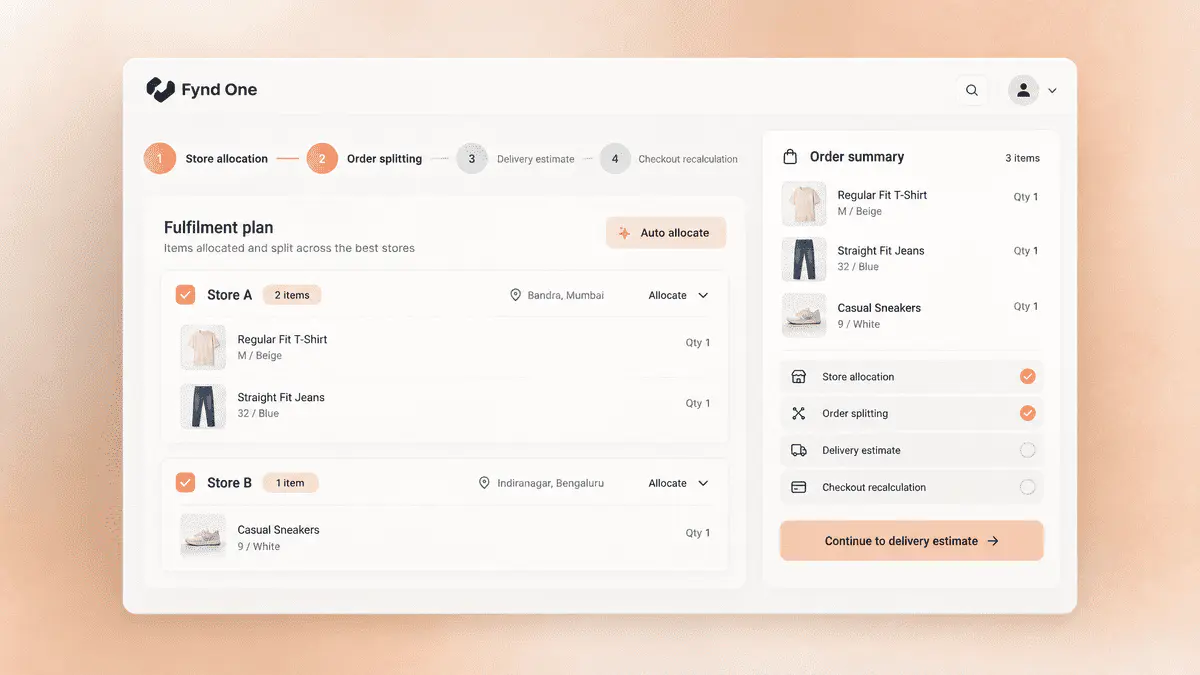The width and height of the screenshot is (1200, 675).
Task: Click 'Casual Sneakers' name in Store B
Action: click(278, 530)
